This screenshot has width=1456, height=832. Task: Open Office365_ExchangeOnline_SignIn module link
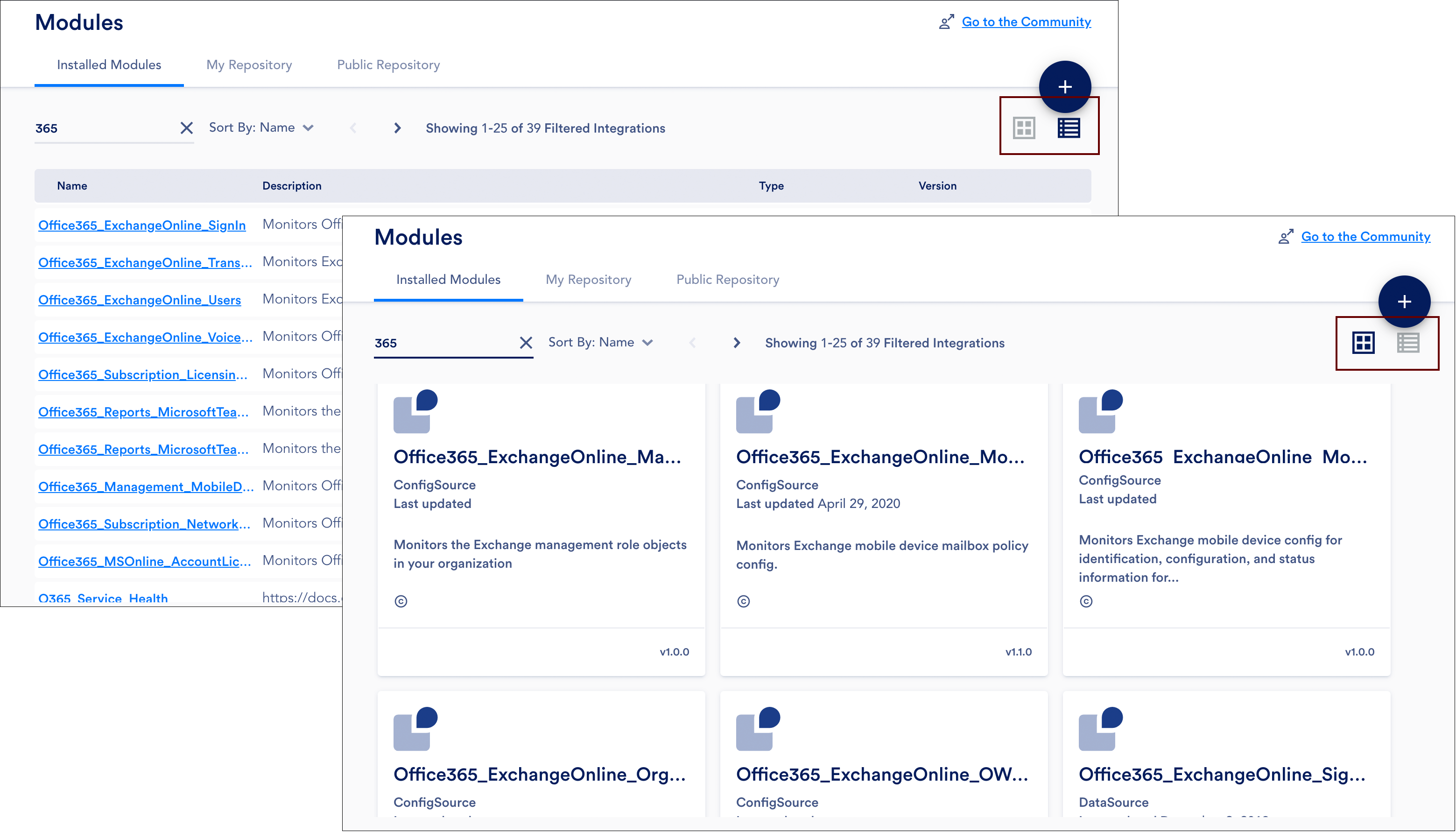[141, 225]
